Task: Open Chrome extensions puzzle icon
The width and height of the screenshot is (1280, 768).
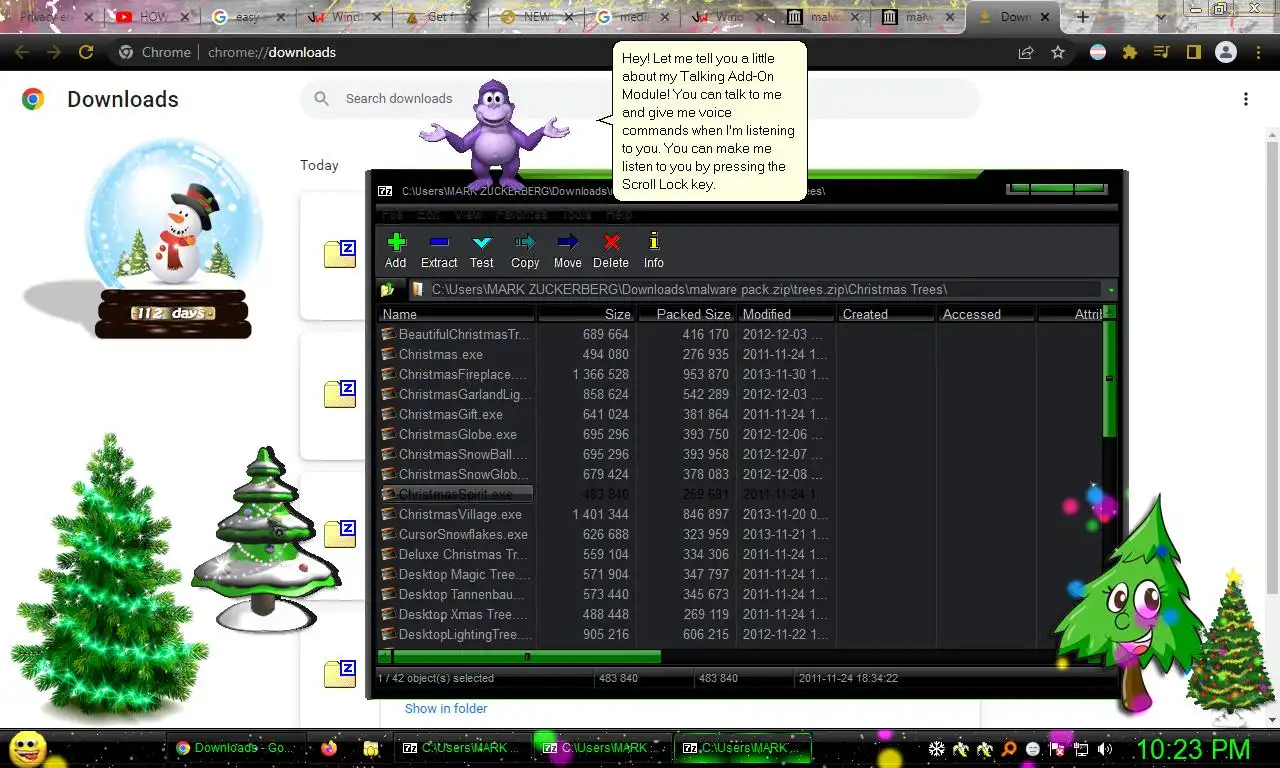Action: pyautogui.click(x=1130, y=52)
